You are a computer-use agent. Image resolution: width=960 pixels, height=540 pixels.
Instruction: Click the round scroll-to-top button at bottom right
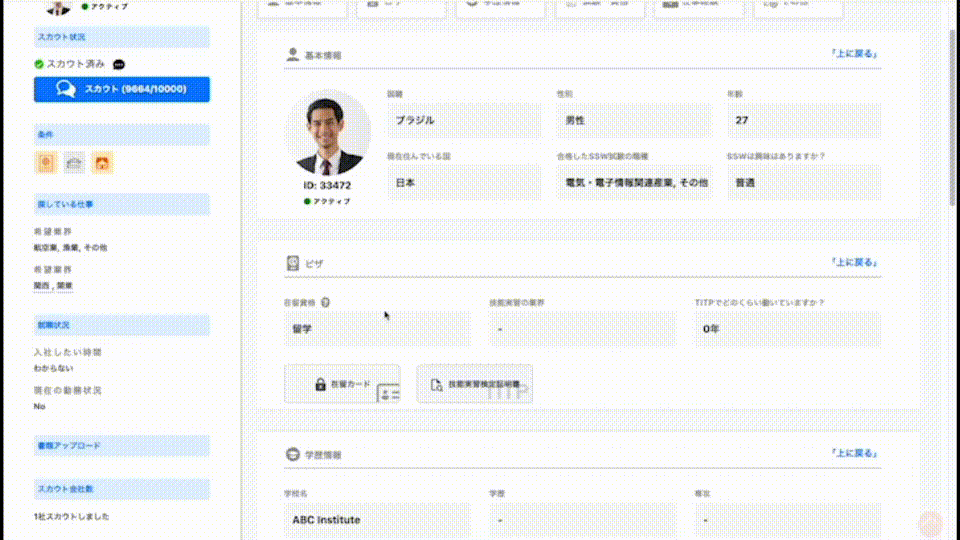pos(930,523)
